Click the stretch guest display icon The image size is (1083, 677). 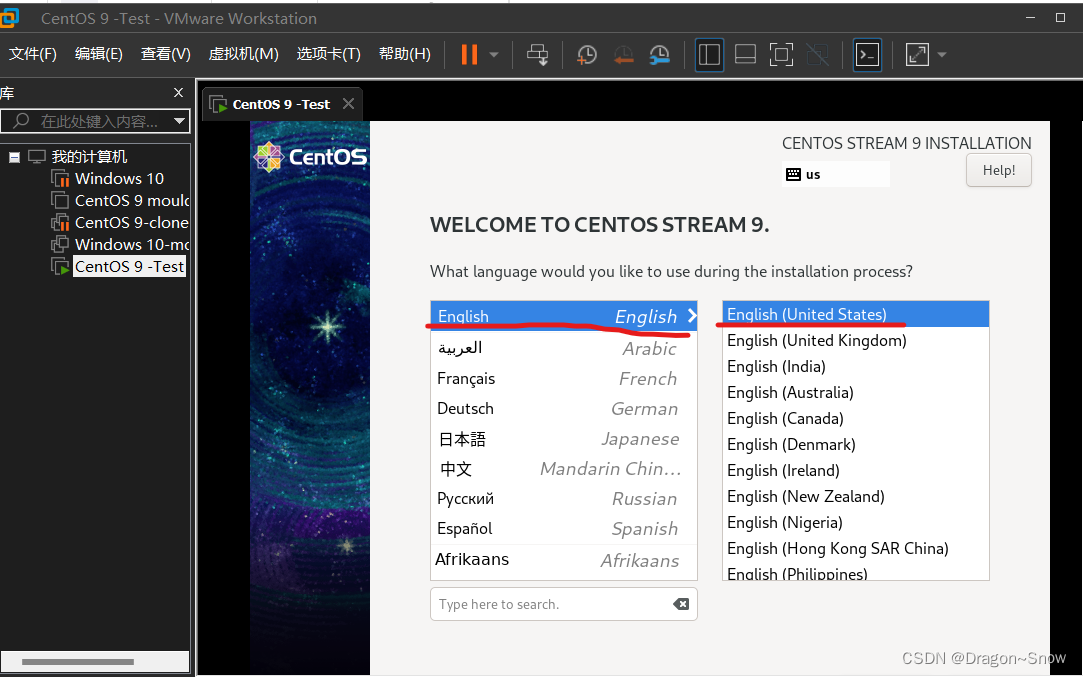tap(917, 55)
